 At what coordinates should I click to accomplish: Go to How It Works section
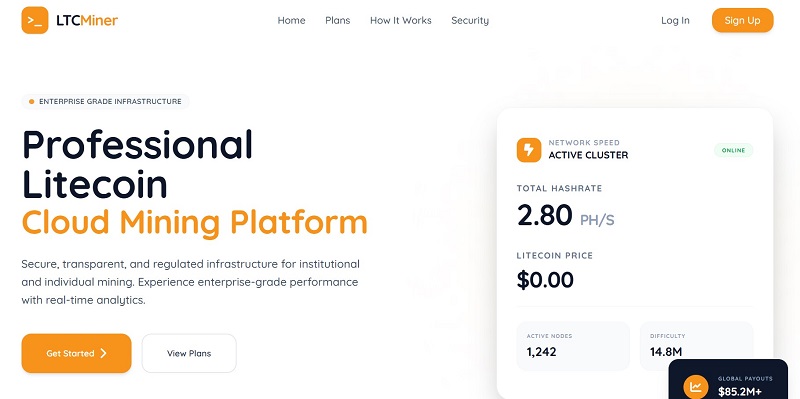point(401,20)
